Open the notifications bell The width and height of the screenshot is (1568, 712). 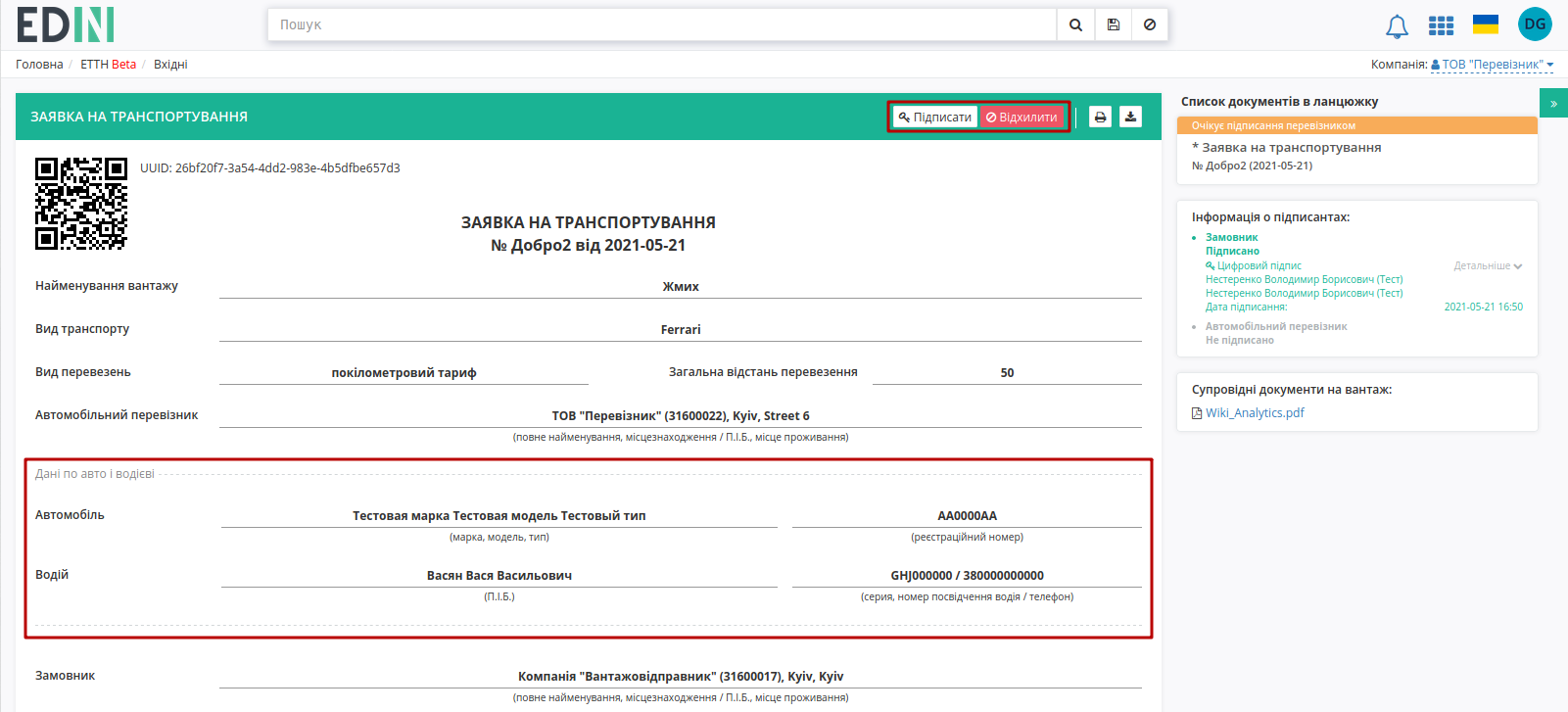tap(1397, 26)
